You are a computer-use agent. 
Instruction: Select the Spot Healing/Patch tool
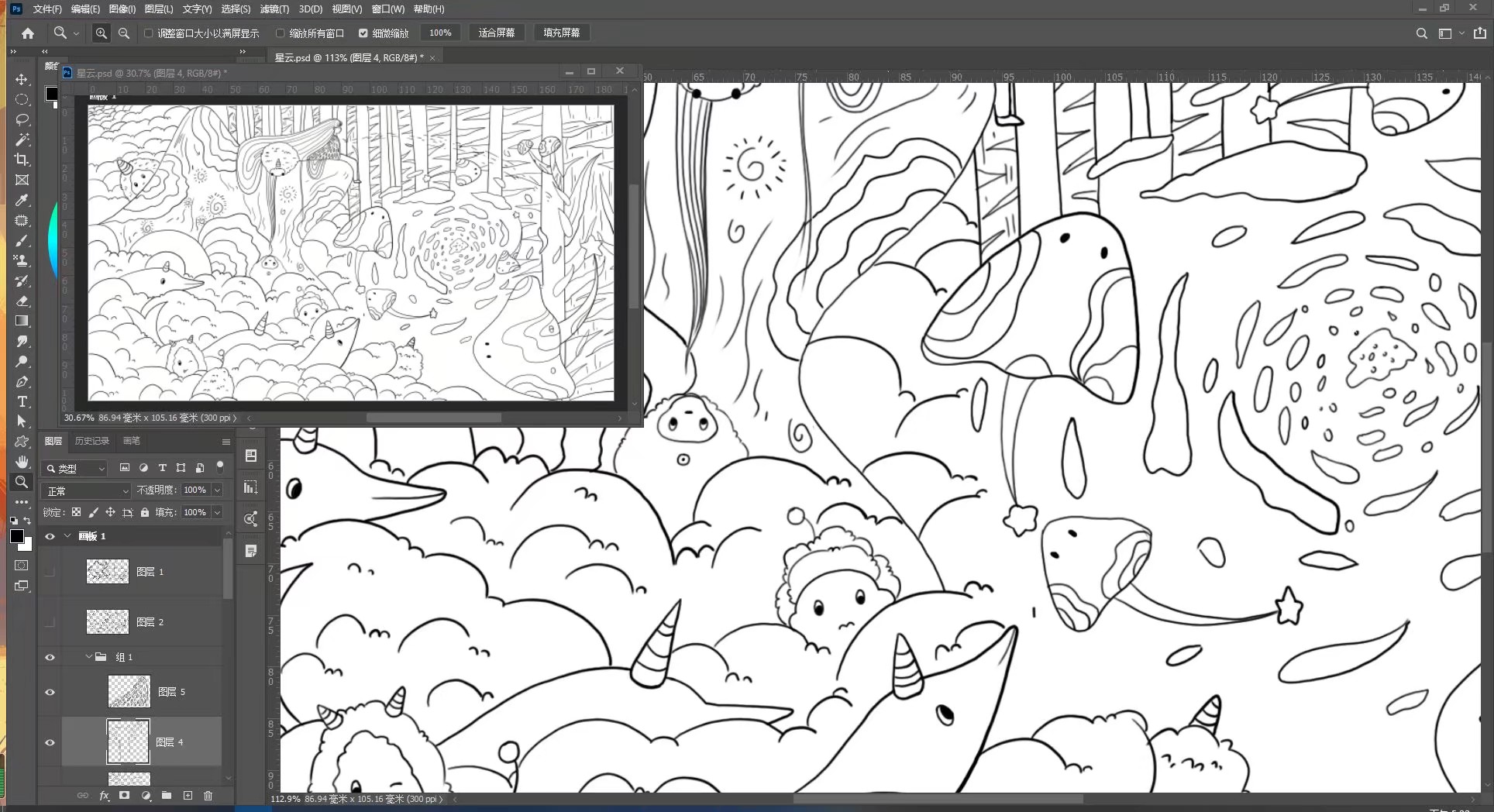click(x=22, y=221)
